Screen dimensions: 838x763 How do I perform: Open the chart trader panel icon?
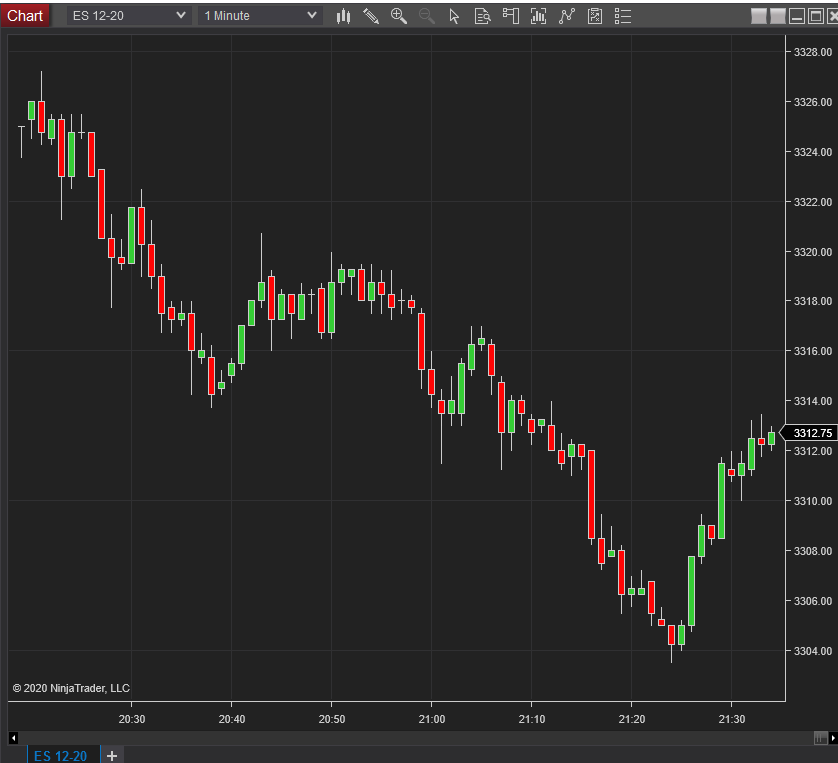tap(510, 16)
